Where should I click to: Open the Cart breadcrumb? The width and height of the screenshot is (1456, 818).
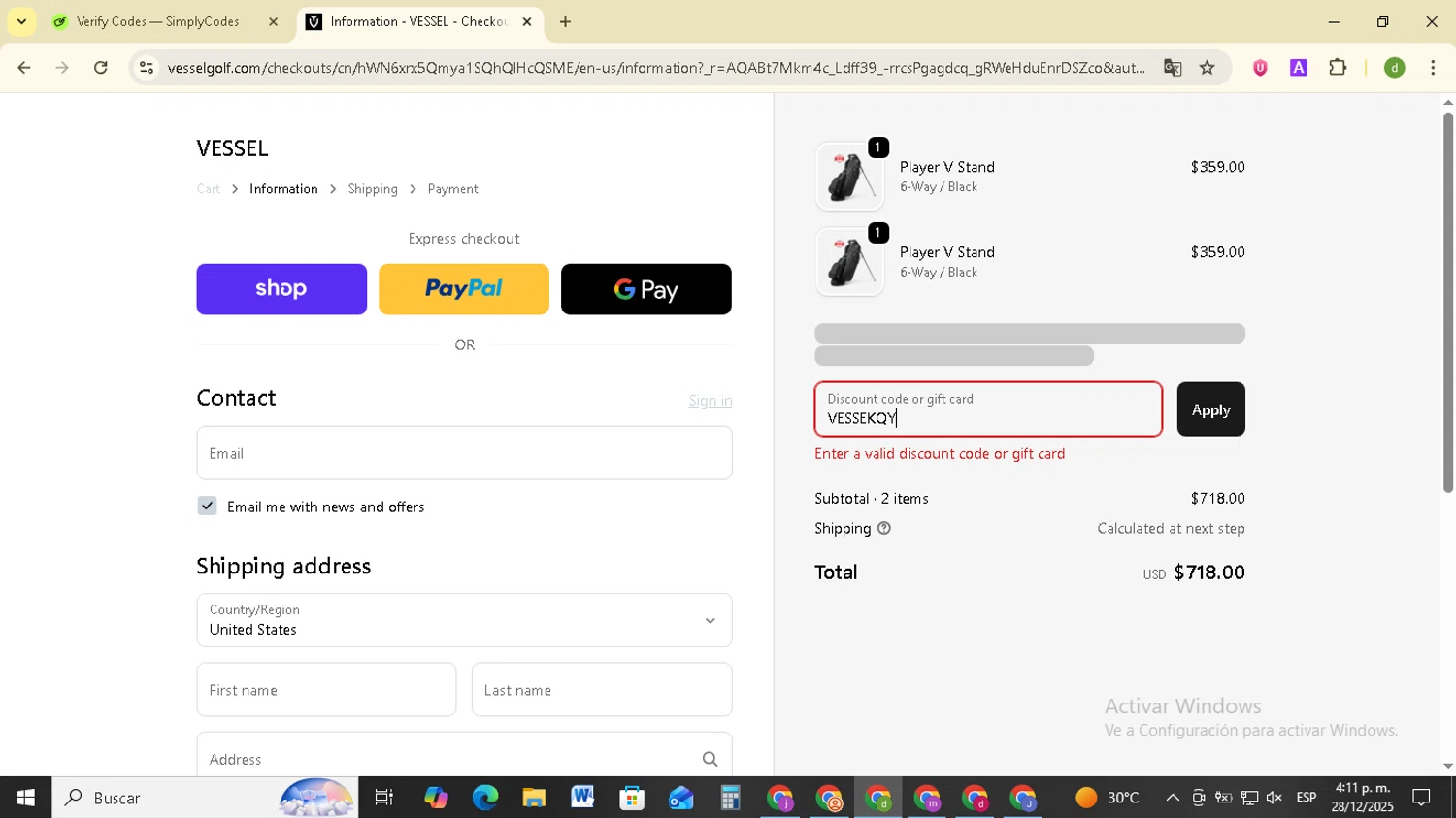[209, 189]
